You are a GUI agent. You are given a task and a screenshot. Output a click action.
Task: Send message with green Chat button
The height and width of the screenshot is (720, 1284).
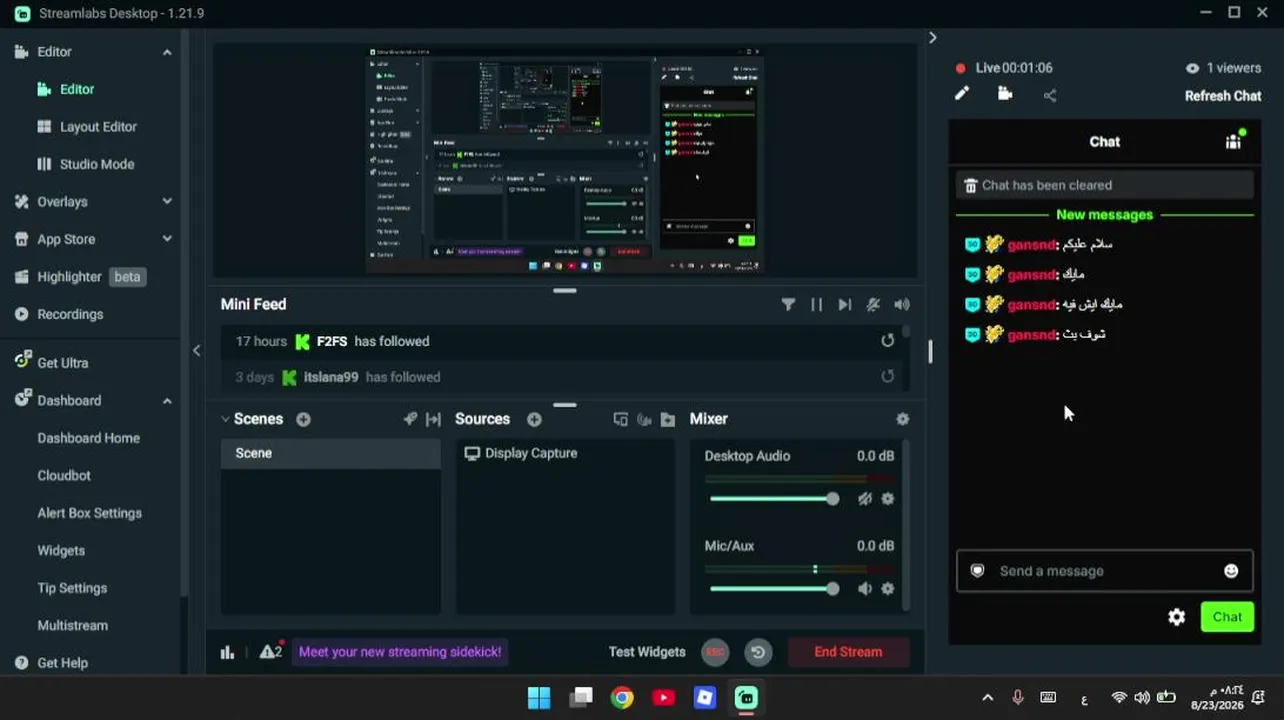(1227, 617)
